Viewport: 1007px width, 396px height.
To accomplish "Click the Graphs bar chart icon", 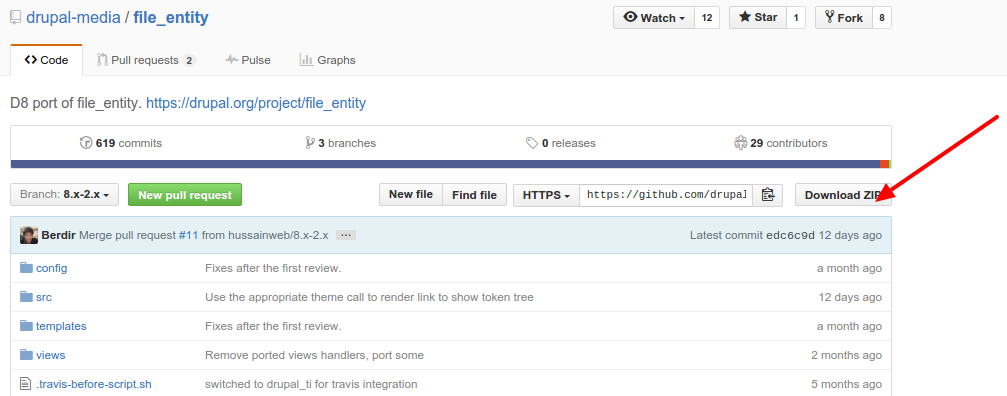I will click(306, 60).
